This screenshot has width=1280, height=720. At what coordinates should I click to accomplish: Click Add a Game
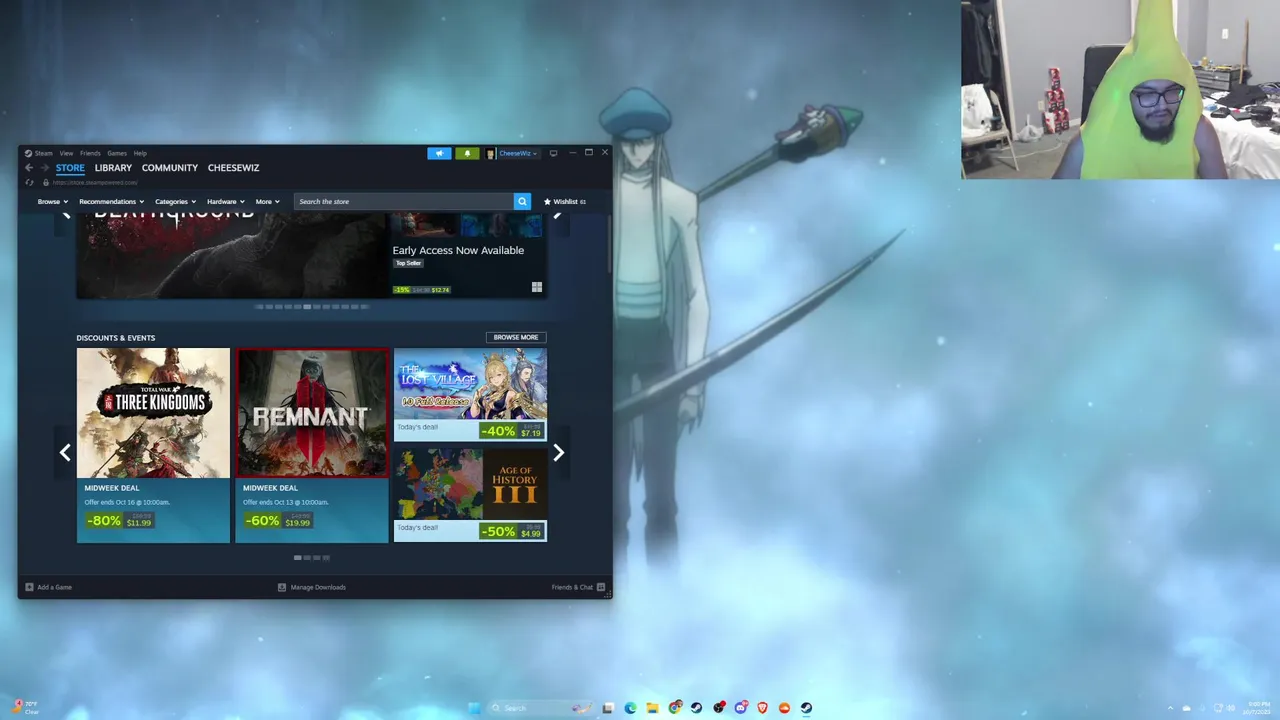tap(49, 587)
